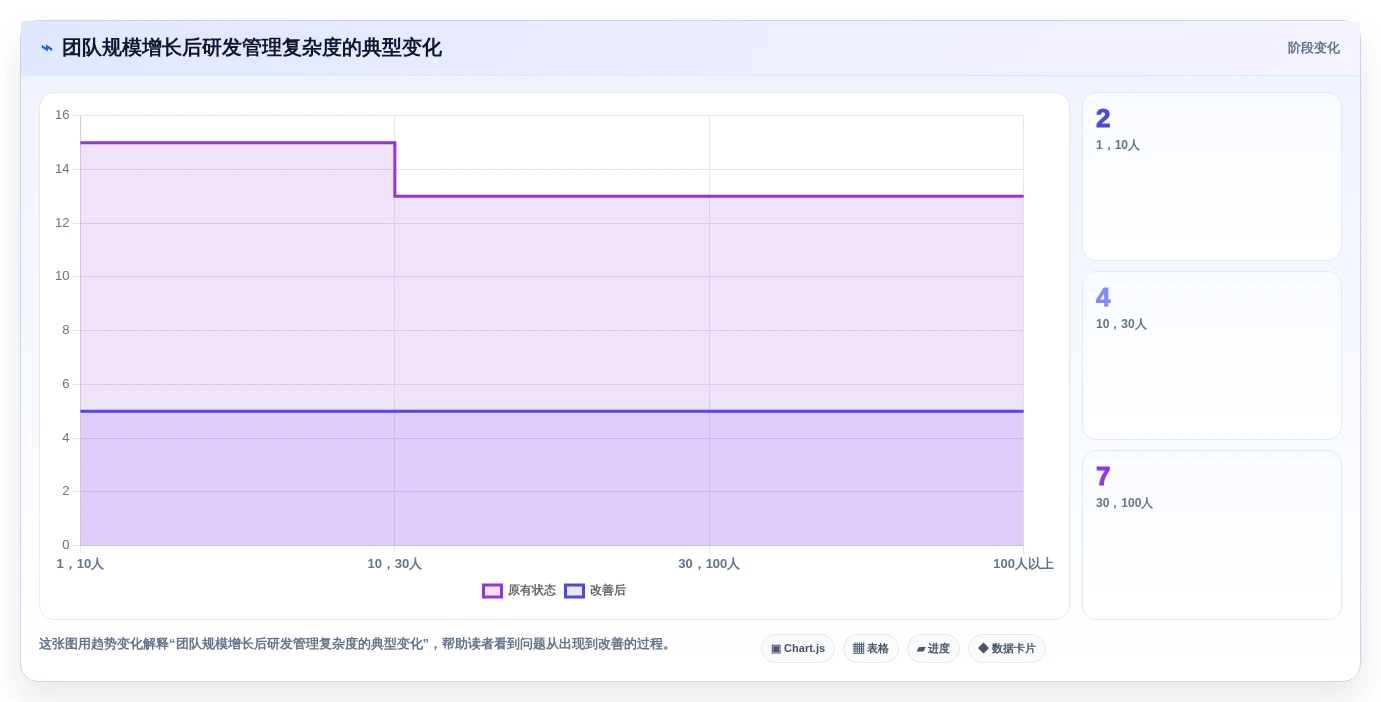Open the data card showing 4

pyautogui.click(x=1212, y=356)
